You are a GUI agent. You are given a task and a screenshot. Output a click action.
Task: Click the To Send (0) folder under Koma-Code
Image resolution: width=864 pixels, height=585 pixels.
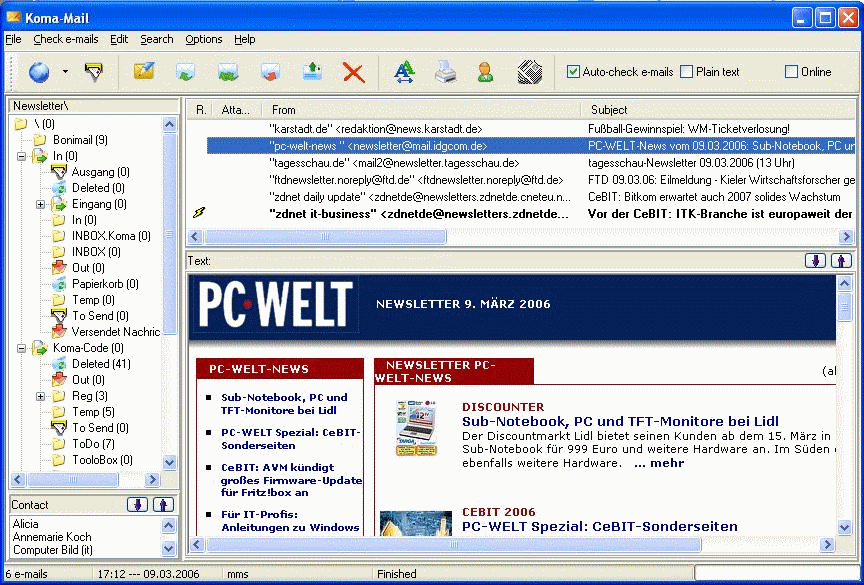pos(100,427)
